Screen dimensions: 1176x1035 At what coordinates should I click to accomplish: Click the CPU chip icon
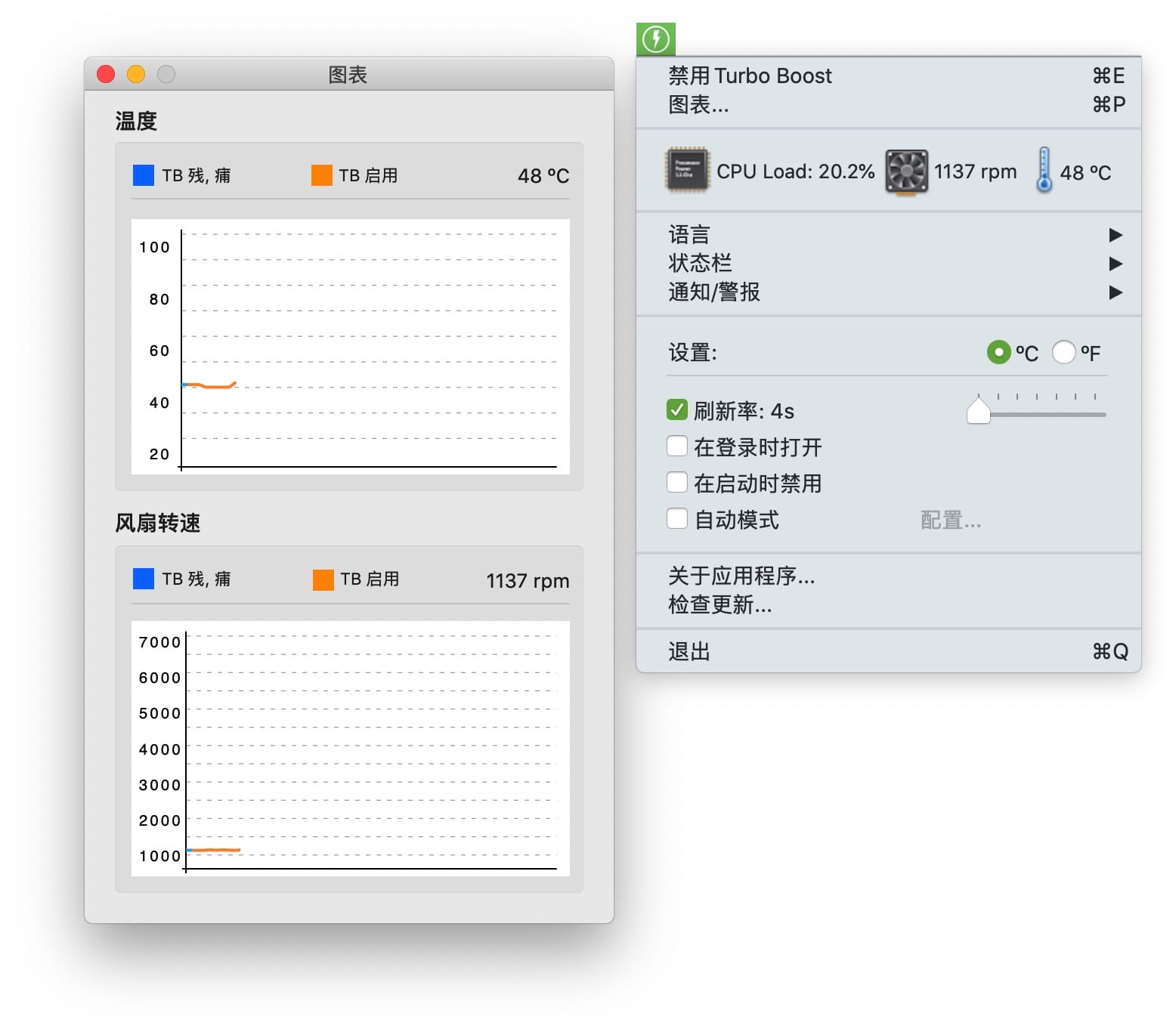[x=687, y=171]
